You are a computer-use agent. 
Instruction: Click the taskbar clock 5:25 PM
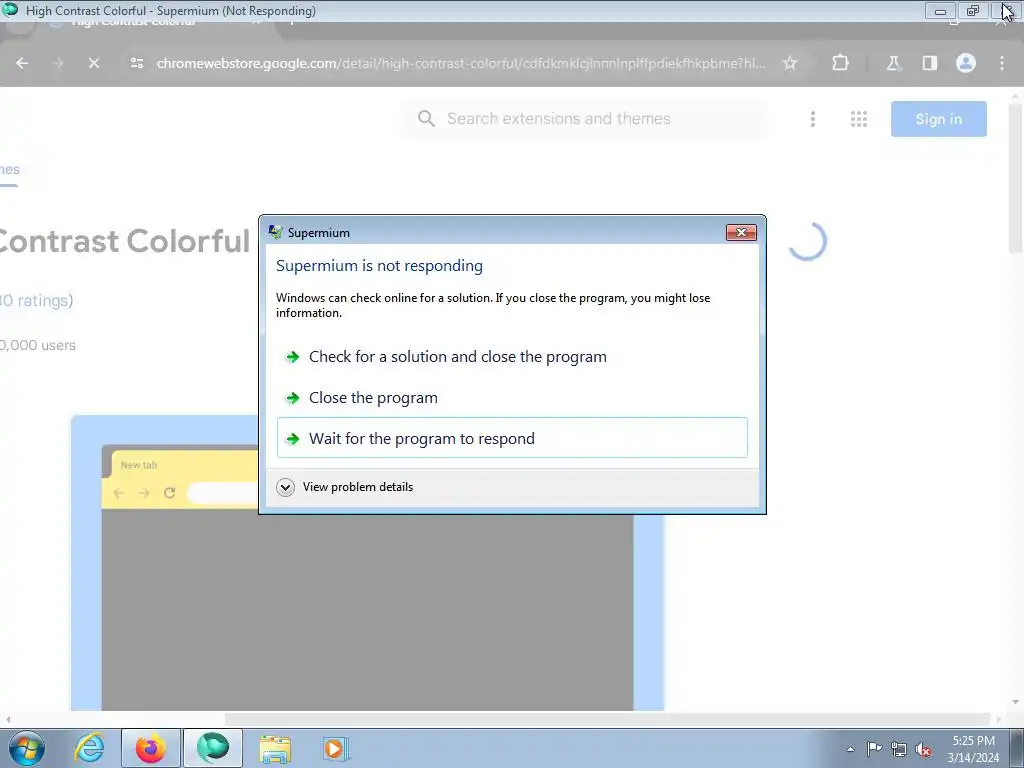[973, 741]
